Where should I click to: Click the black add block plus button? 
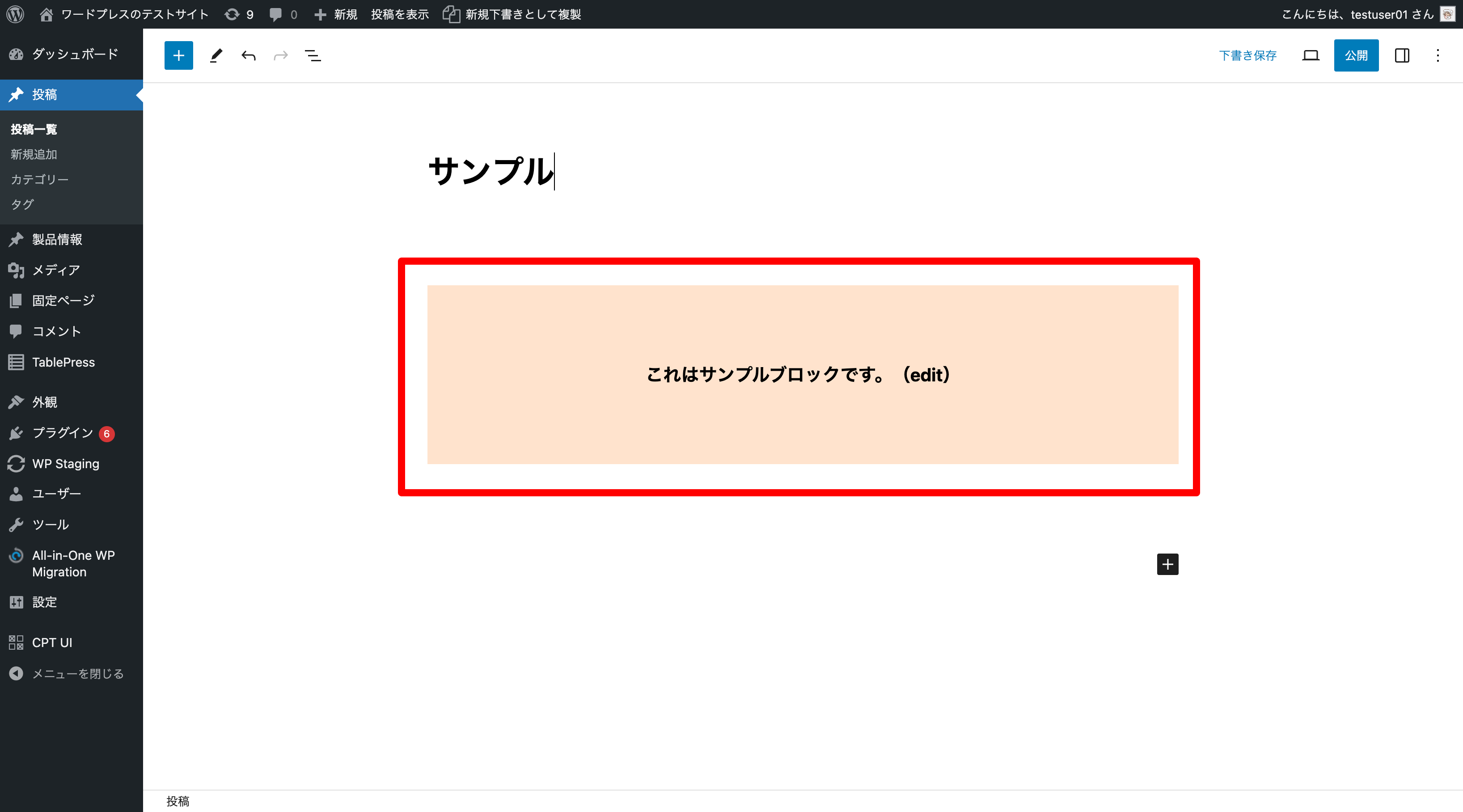pyautogui.click(x=1168, y=564)
